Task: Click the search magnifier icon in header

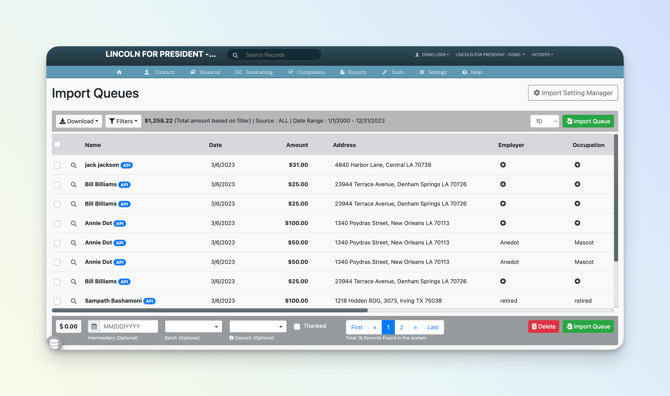Action: click(235, 55)
